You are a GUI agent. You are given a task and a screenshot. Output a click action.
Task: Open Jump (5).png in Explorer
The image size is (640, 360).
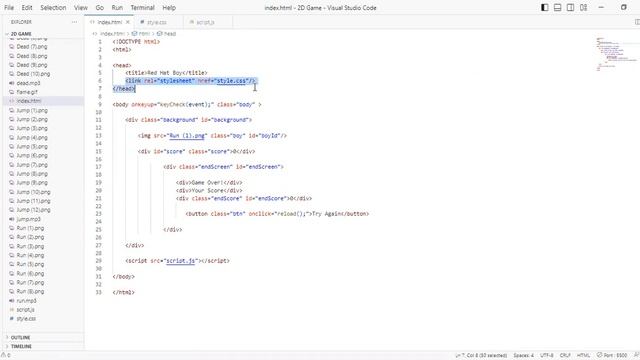(32, 147)
